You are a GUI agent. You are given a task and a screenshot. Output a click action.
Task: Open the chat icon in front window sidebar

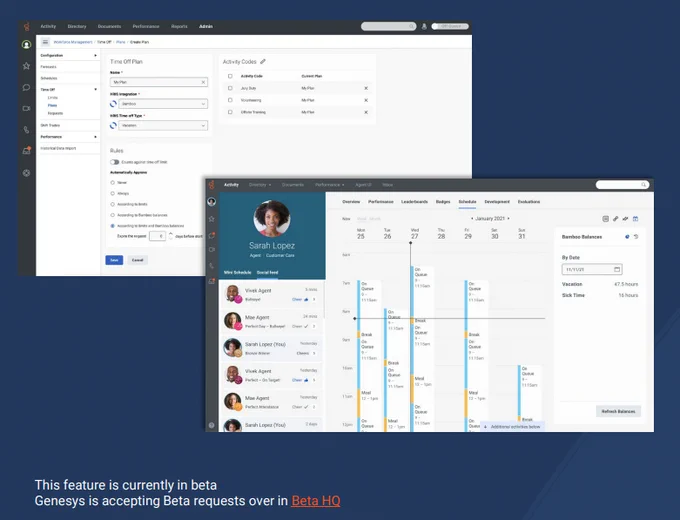pyautogui.click(x=212, y=235)
